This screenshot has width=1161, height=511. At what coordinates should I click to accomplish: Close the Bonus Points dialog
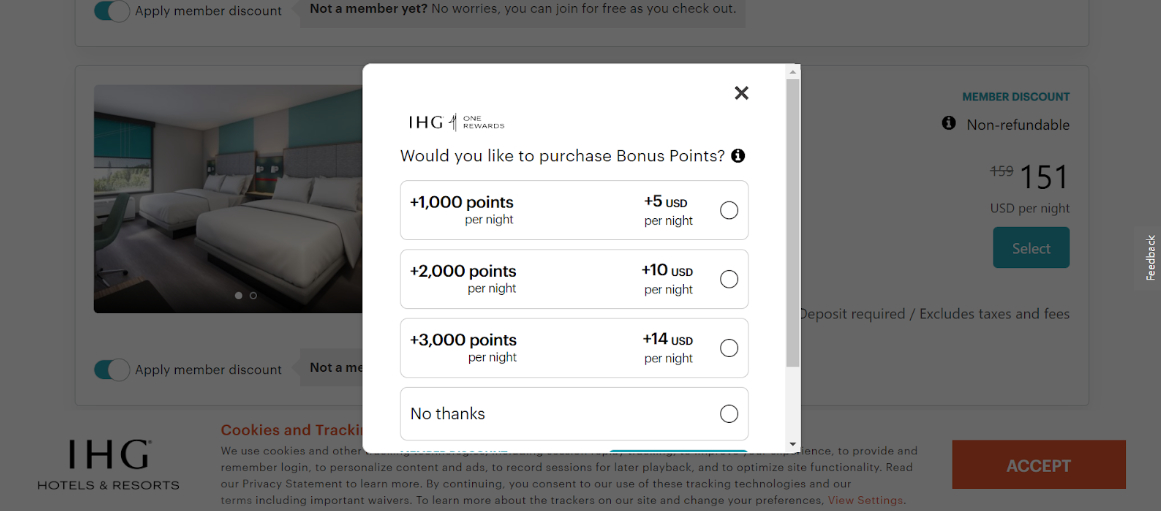[x=741, y=93]
